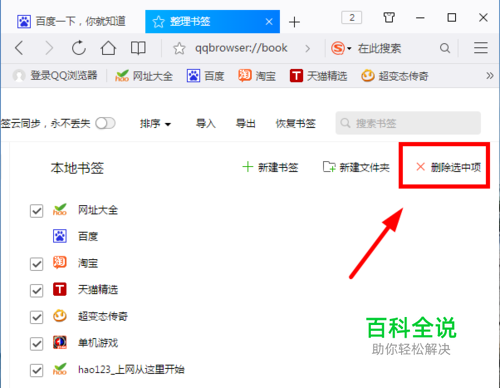Screen dimensions: 500x388
Task: Focus the 搜索书签 search field
Action: [x=408, y=123]
